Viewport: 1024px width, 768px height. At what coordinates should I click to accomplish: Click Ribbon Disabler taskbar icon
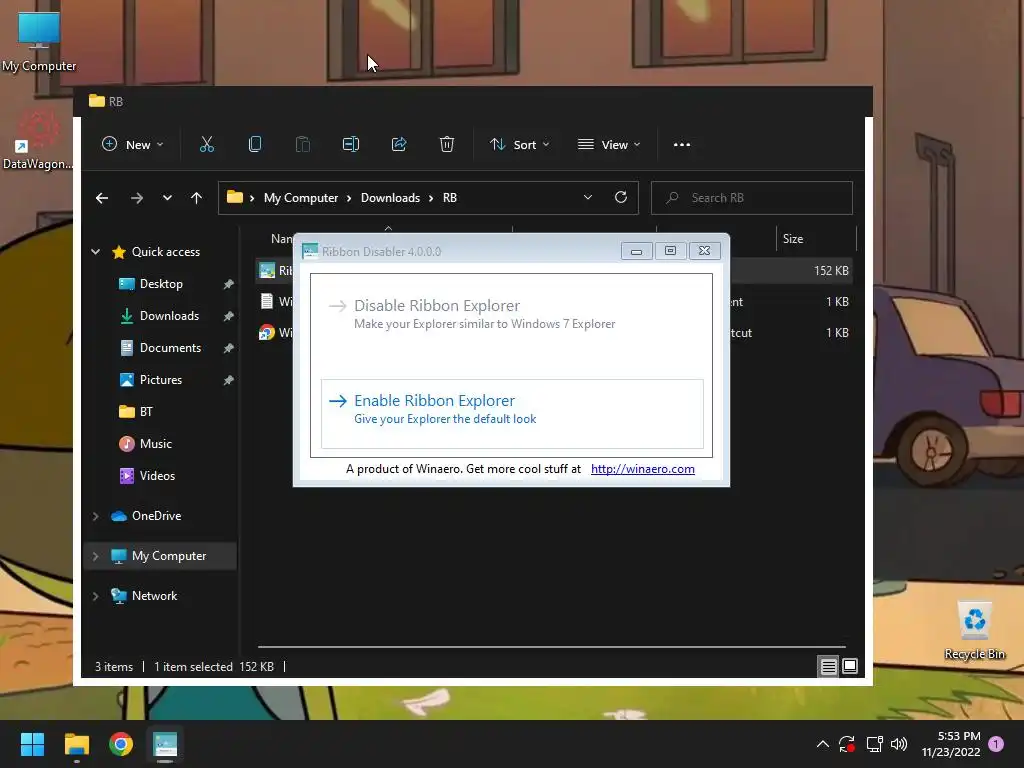165,744
